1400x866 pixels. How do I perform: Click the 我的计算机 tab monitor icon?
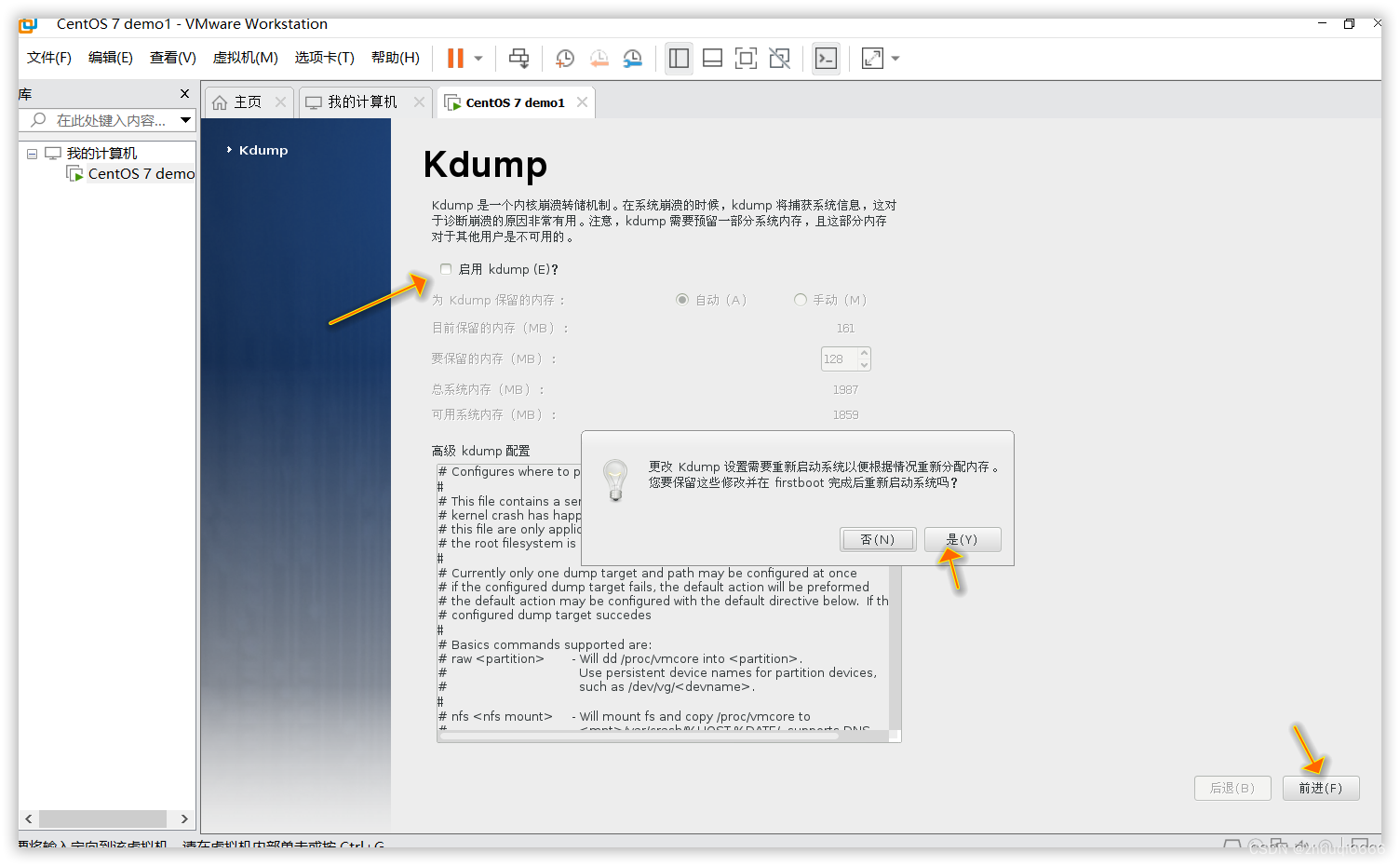pyautogui.click(x=314, y=102)
